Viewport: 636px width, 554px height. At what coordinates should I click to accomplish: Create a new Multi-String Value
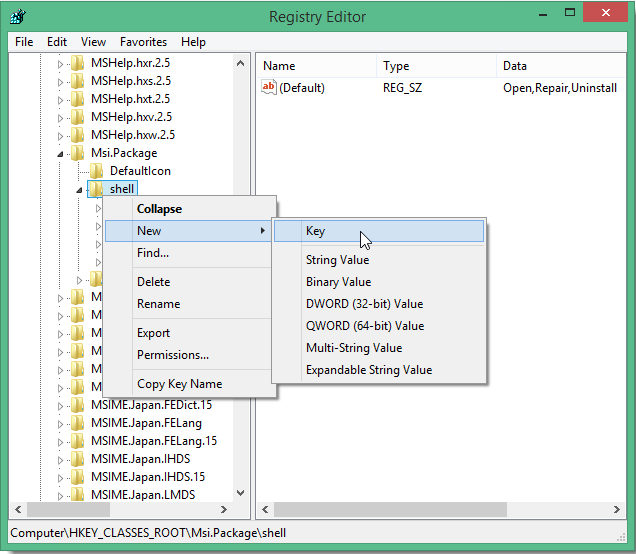pyautogui.click(x=379, y=348)
